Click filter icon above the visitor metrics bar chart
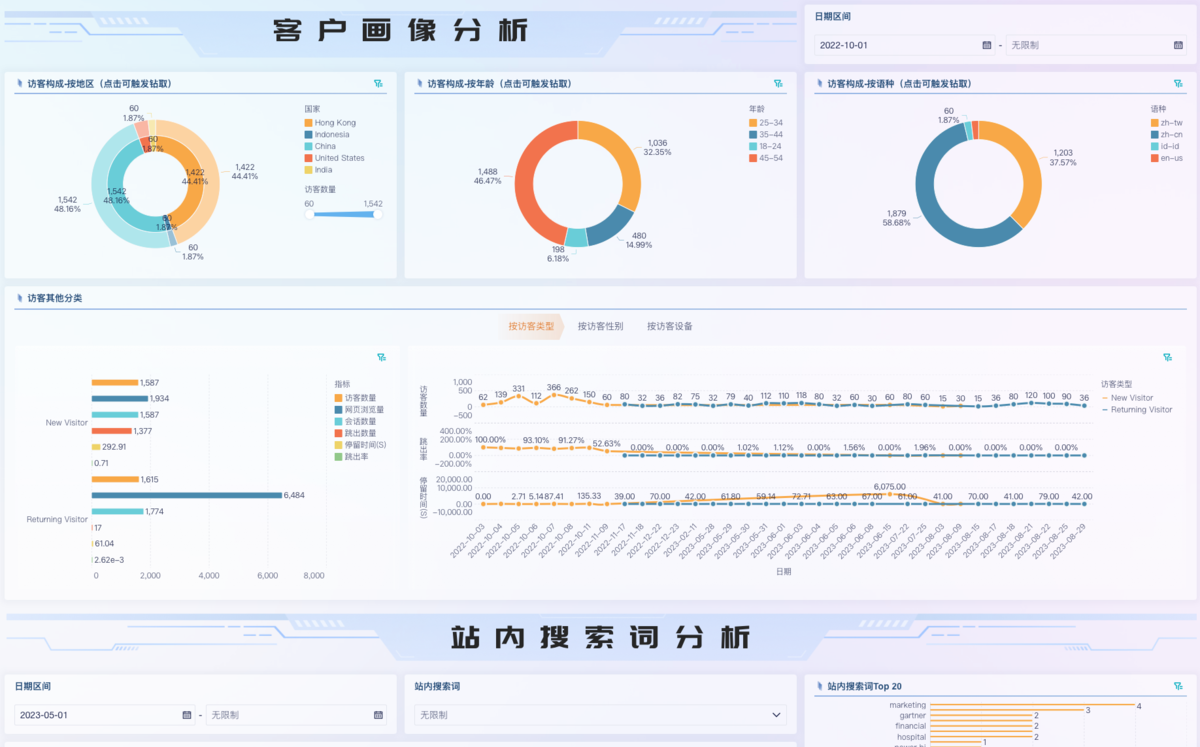This screenshot has height=747, width=1200. click(x=381, y=357)
